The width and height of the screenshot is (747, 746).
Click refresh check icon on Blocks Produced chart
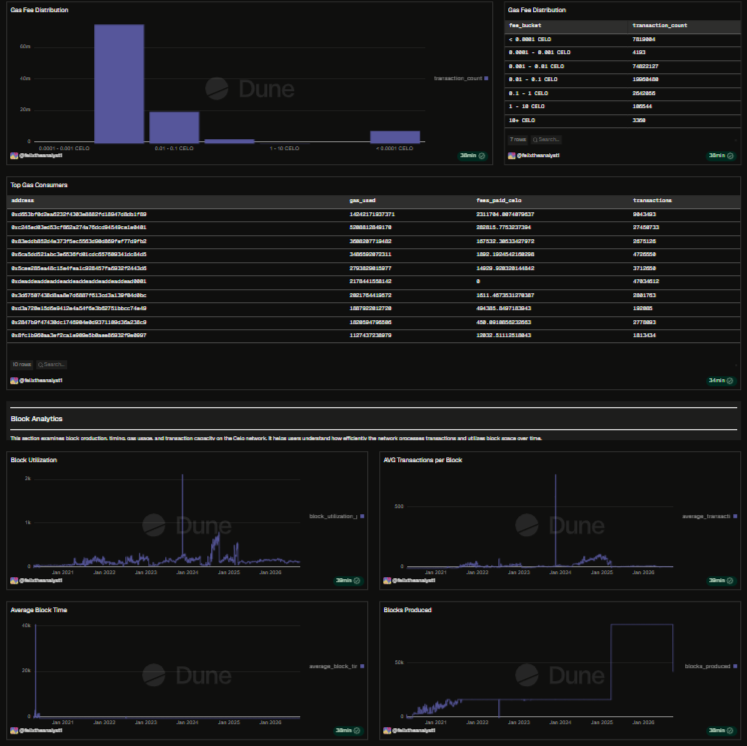[x=730, y=731]
